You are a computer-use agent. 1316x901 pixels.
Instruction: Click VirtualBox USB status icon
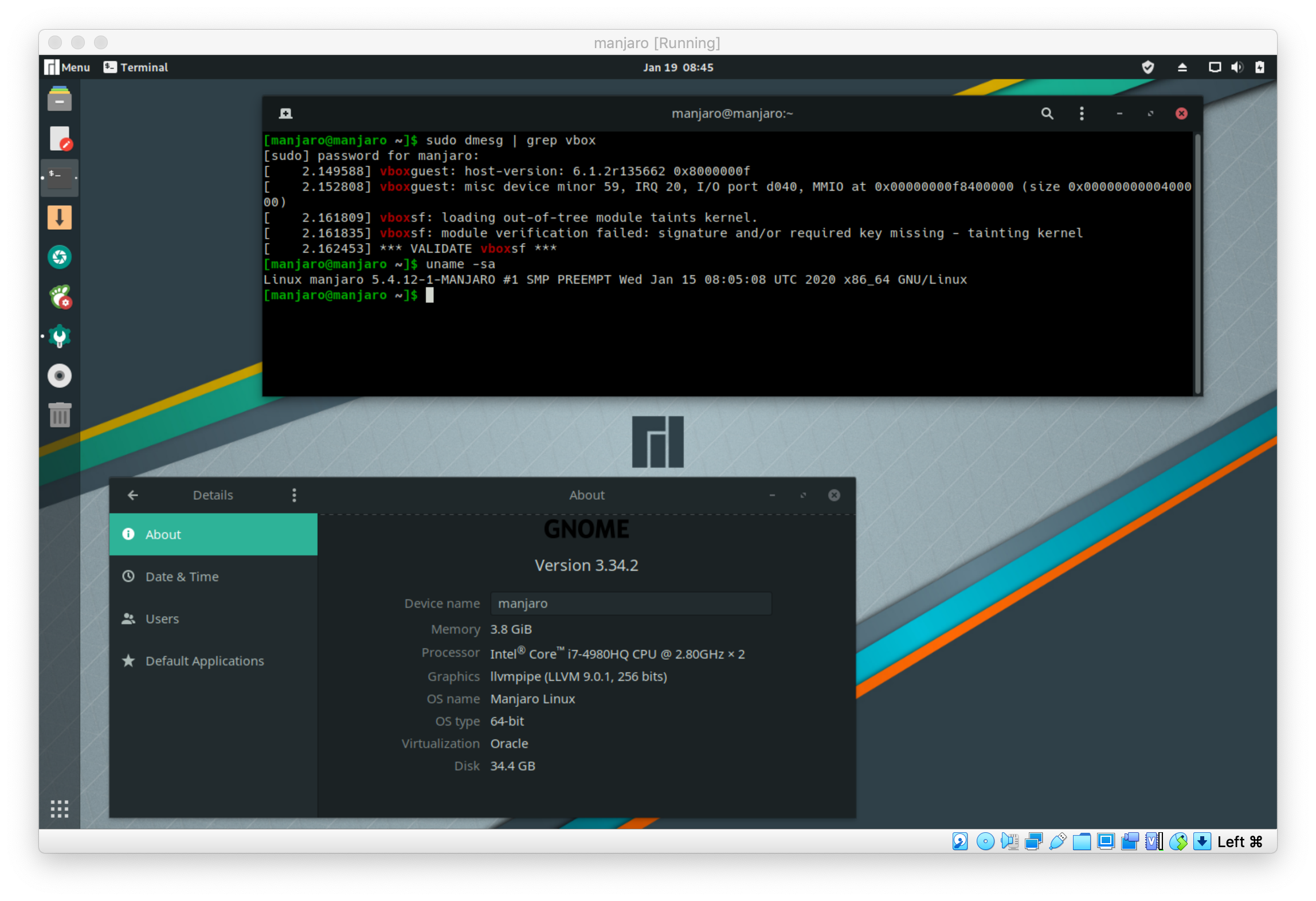(1057, 841)
